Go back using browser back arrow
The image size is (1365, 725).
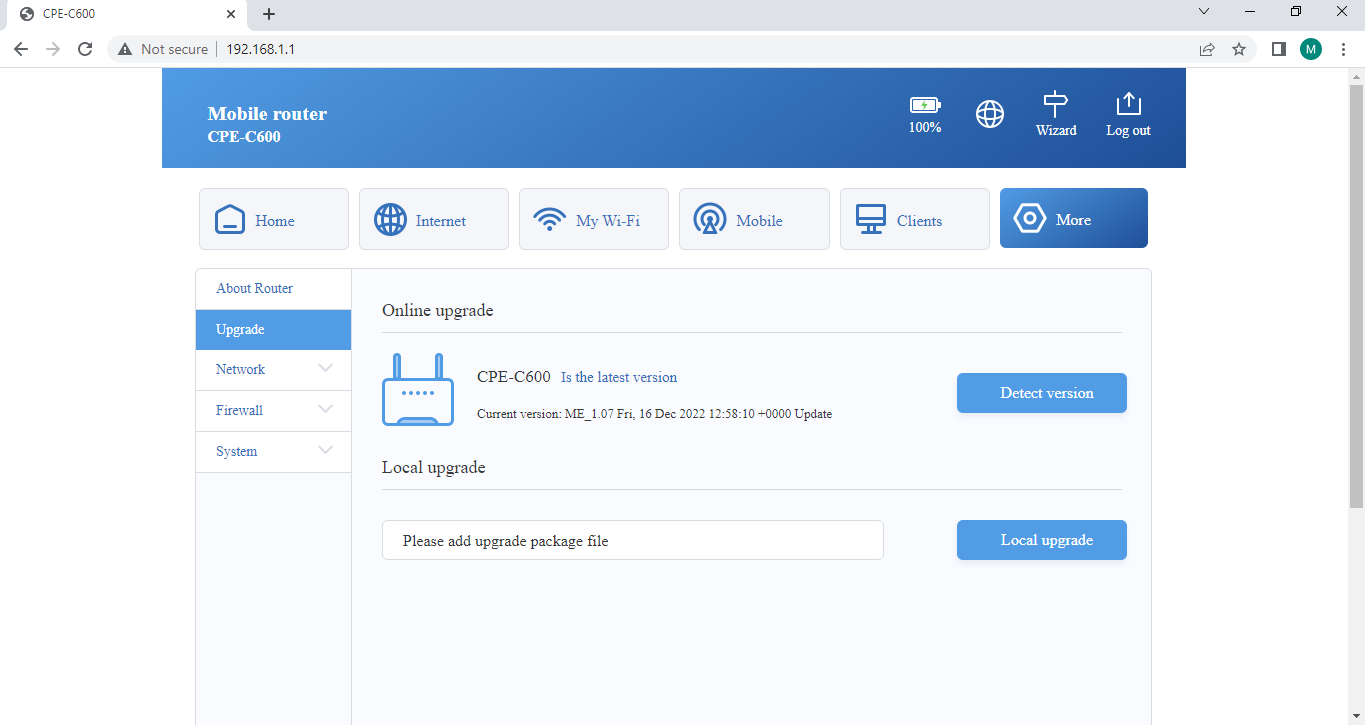click(x=21, y=49)
